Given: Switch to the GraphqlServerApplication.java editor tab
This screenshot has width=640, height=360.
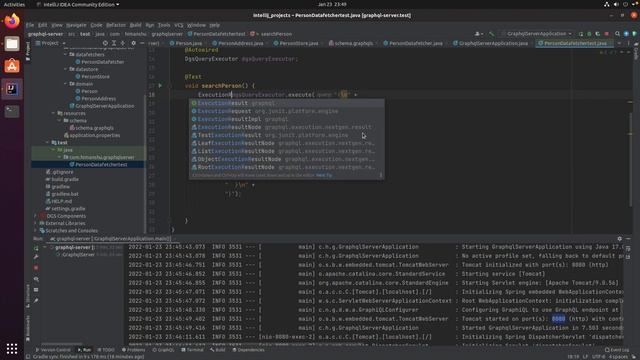Looking at the screenshot, I should [x=491, y=43].
